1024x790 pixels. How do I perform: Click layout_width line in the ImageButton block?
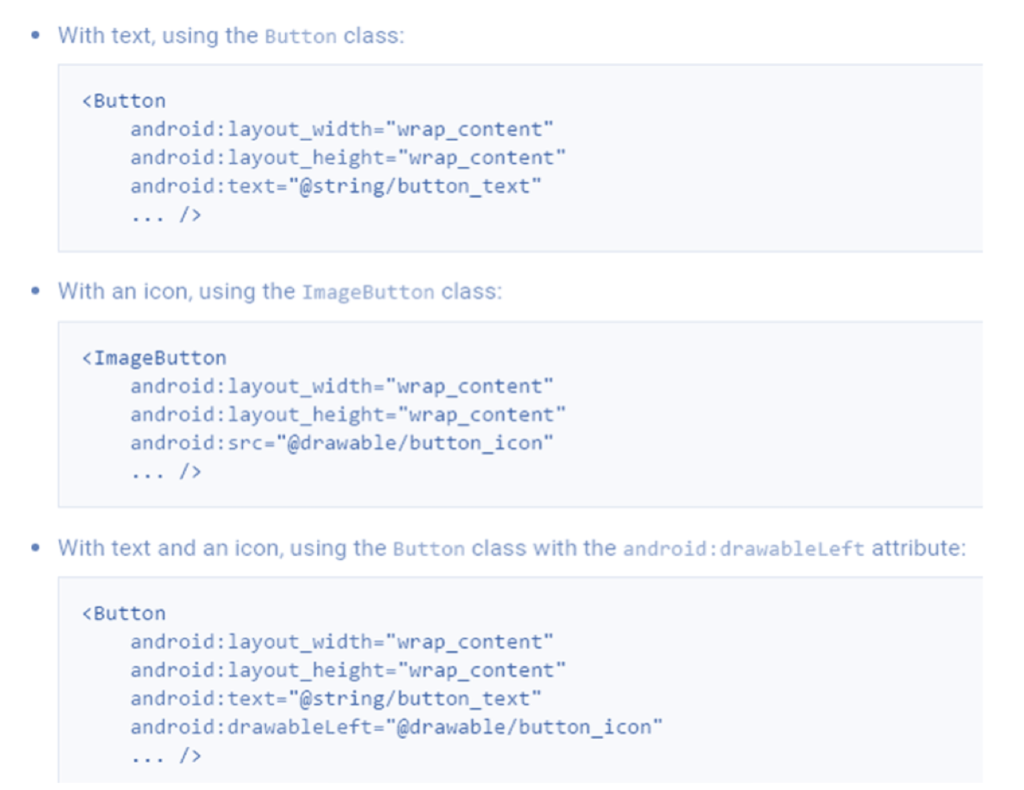pyautogui.click(x=341, y=386)
